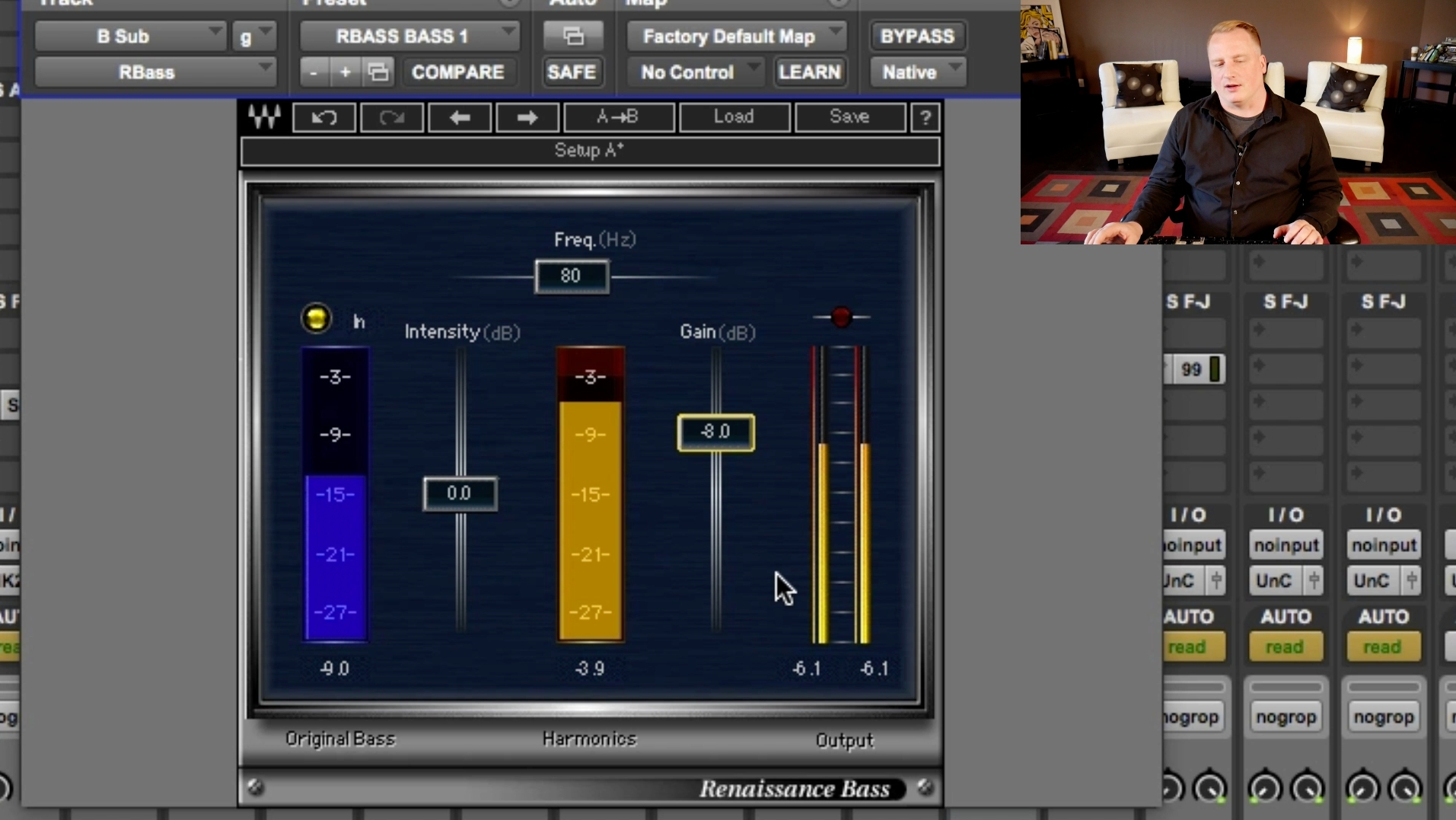Image resolution: width=1456 pixels, height=820 pixels.
Task: Click the Gain fader handle showing -8.0
Action: pos(715,432)
